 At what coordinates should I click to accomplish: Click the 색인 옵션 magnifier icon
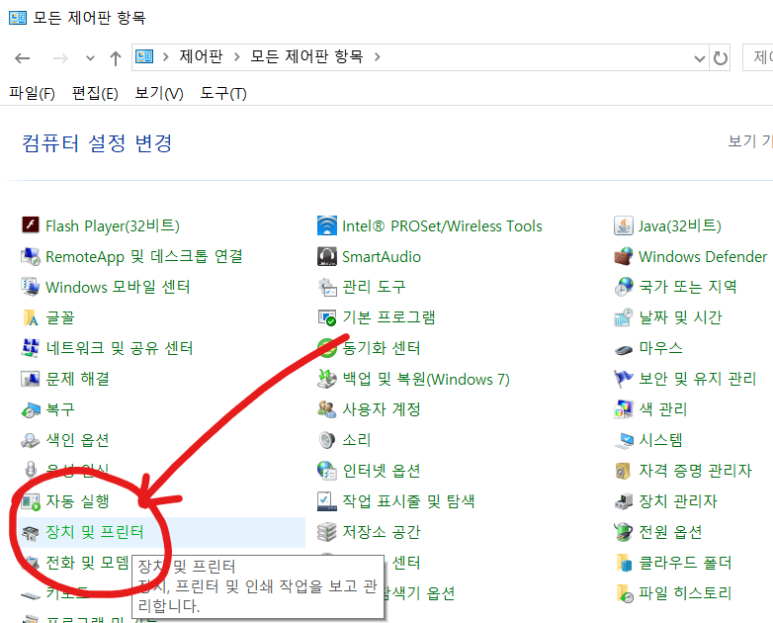tap(31, 440)
